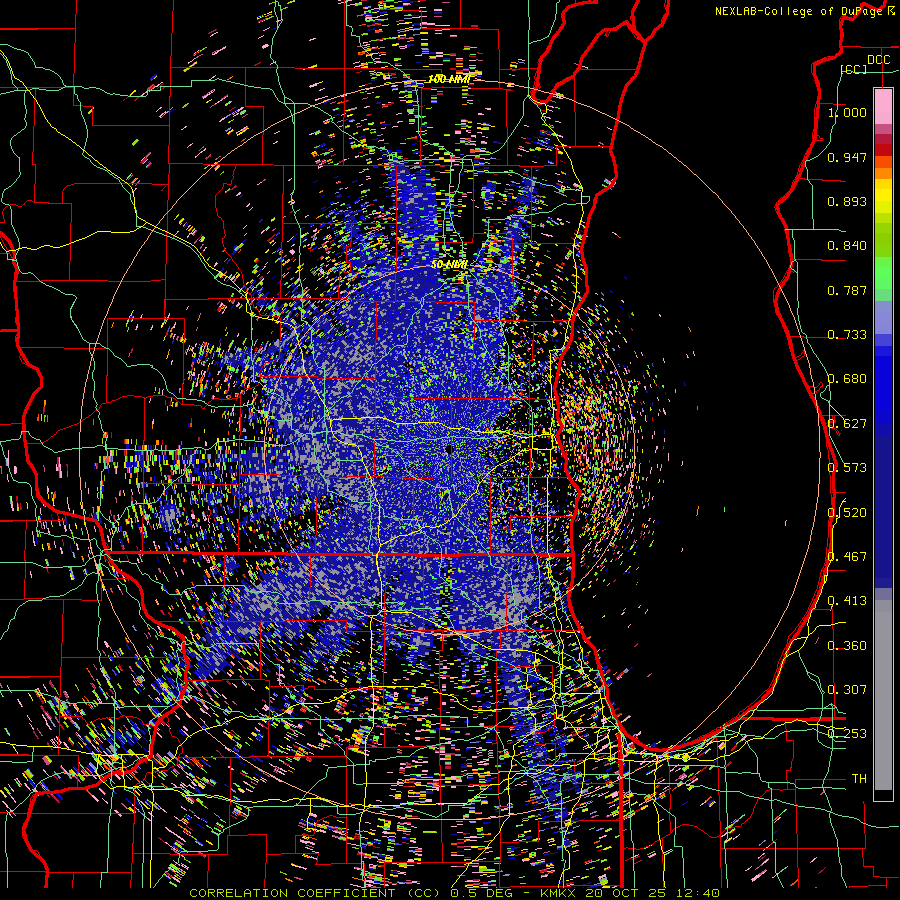This screenshot has height=900, width=900.
Task: Click the [CC] unit label
Action: (x=853, y=69)
